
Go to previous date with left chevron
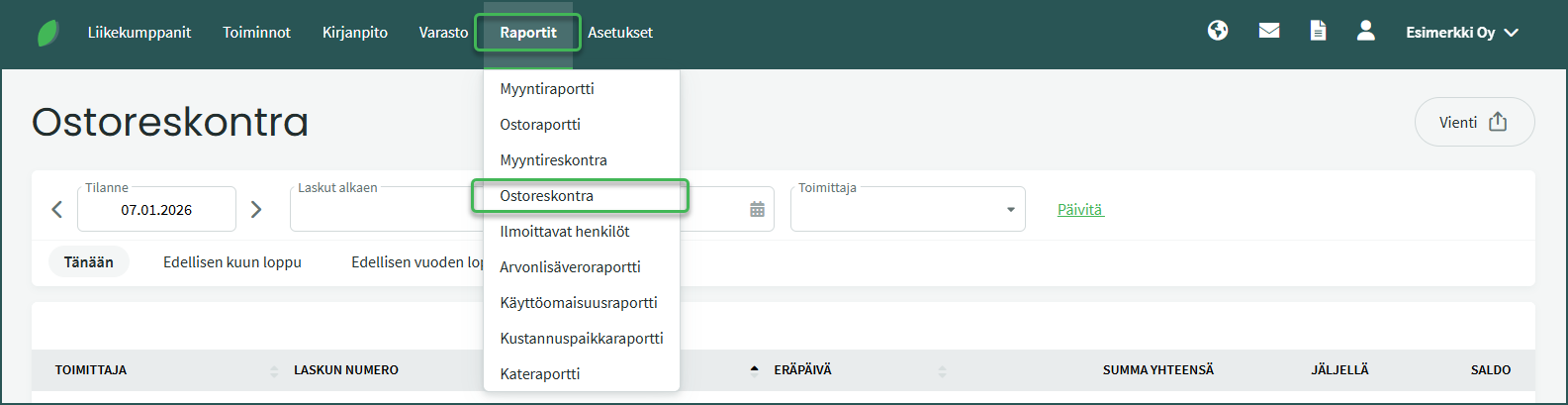tap(56, 210)
